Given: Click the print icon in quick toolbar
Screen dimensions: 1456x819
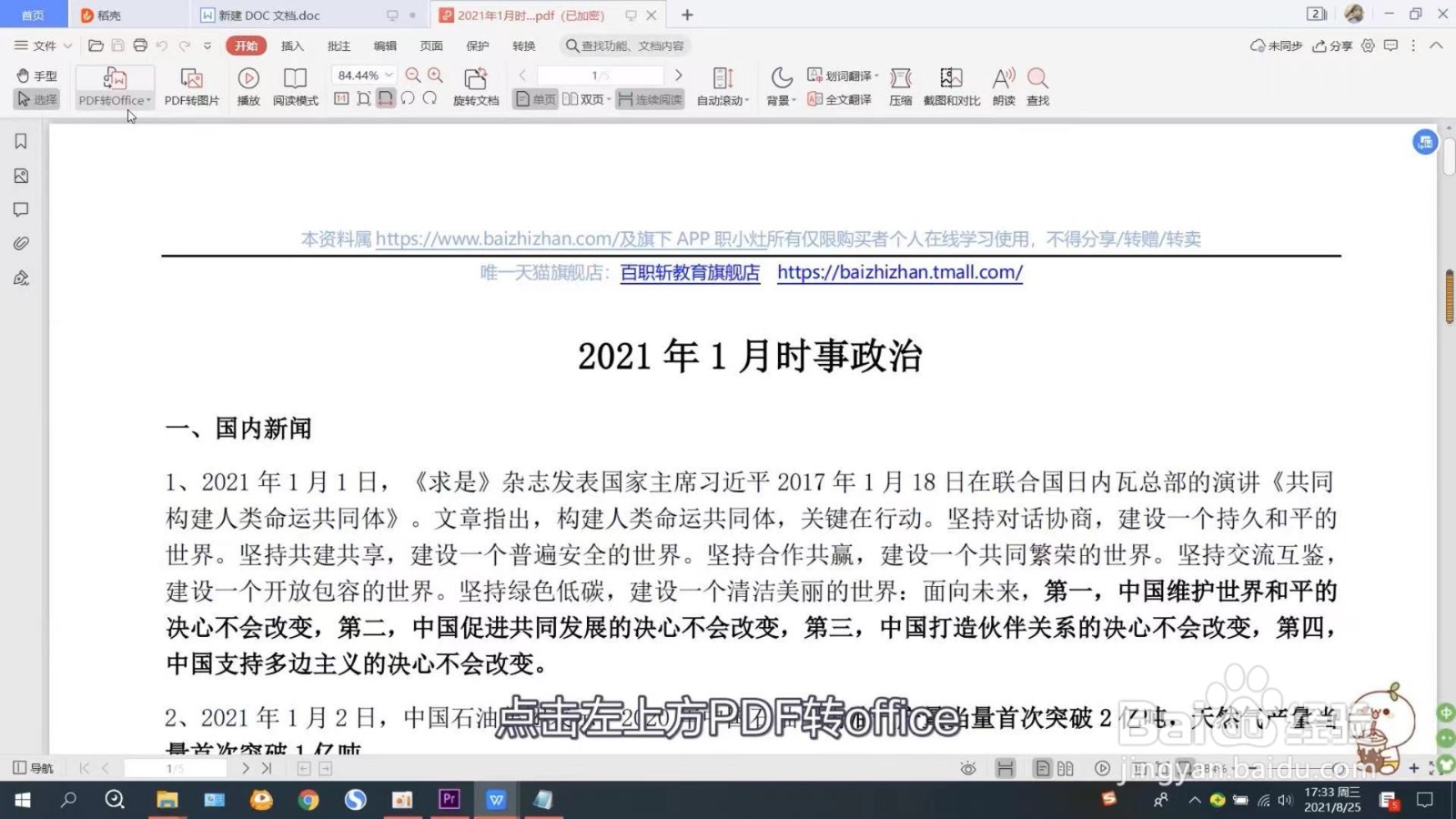Looking at the screenshot, I should 140,45.
